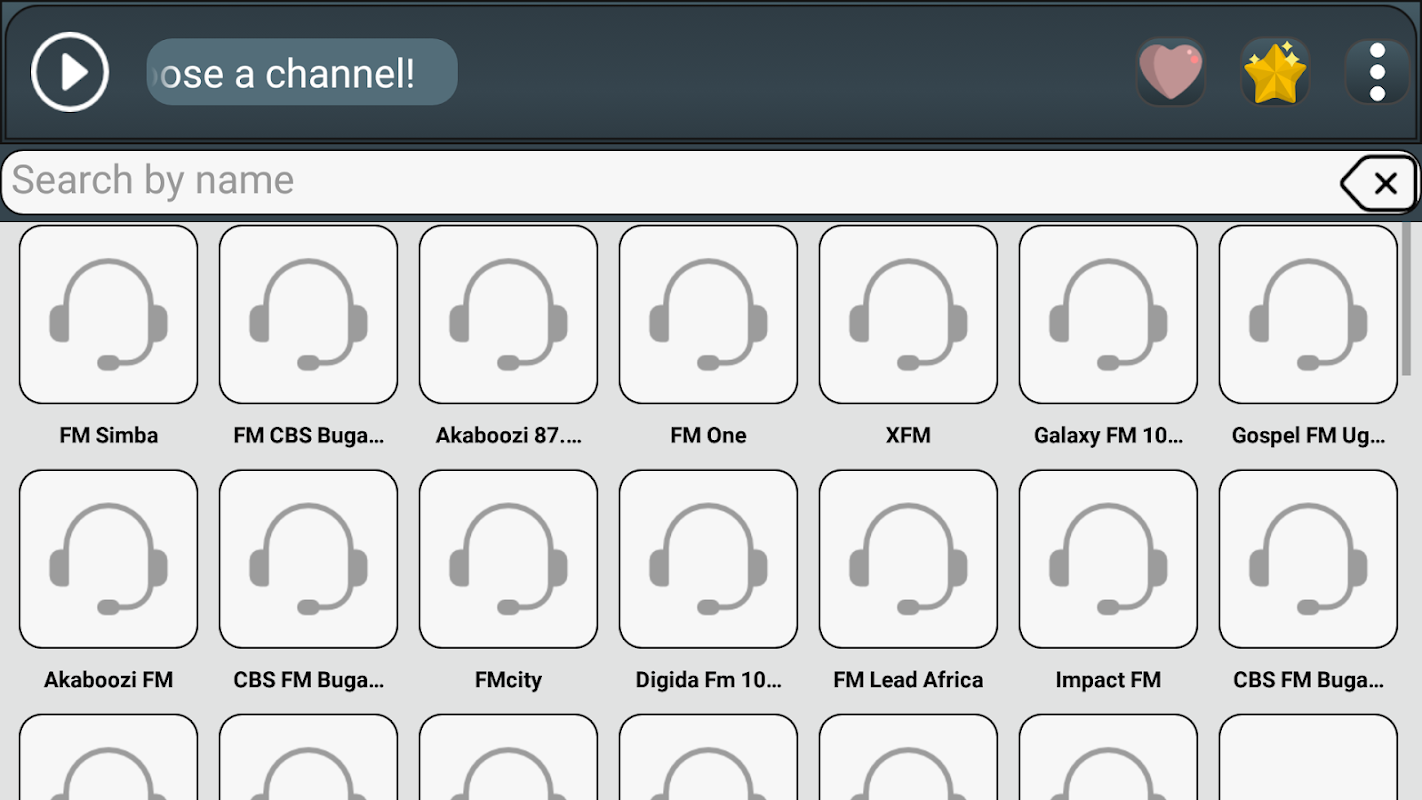Click the station list vertical scrollbar
The image size is (1422, 800).
click(x=1408, y=299)
